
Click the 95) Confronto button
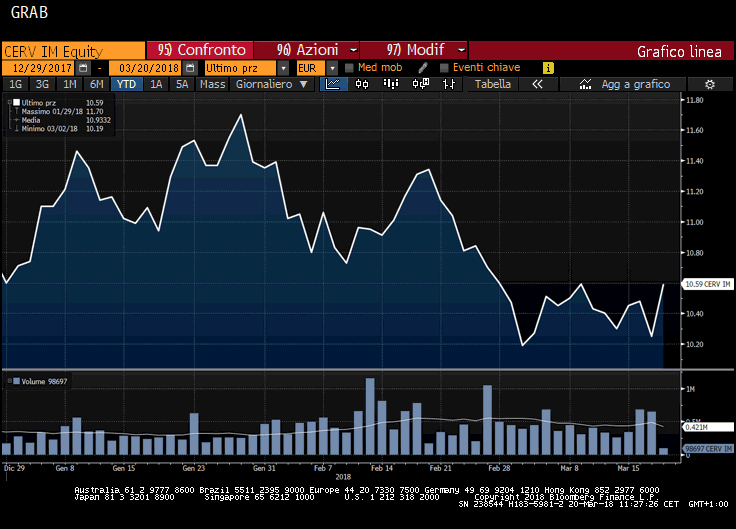(200, 50)
